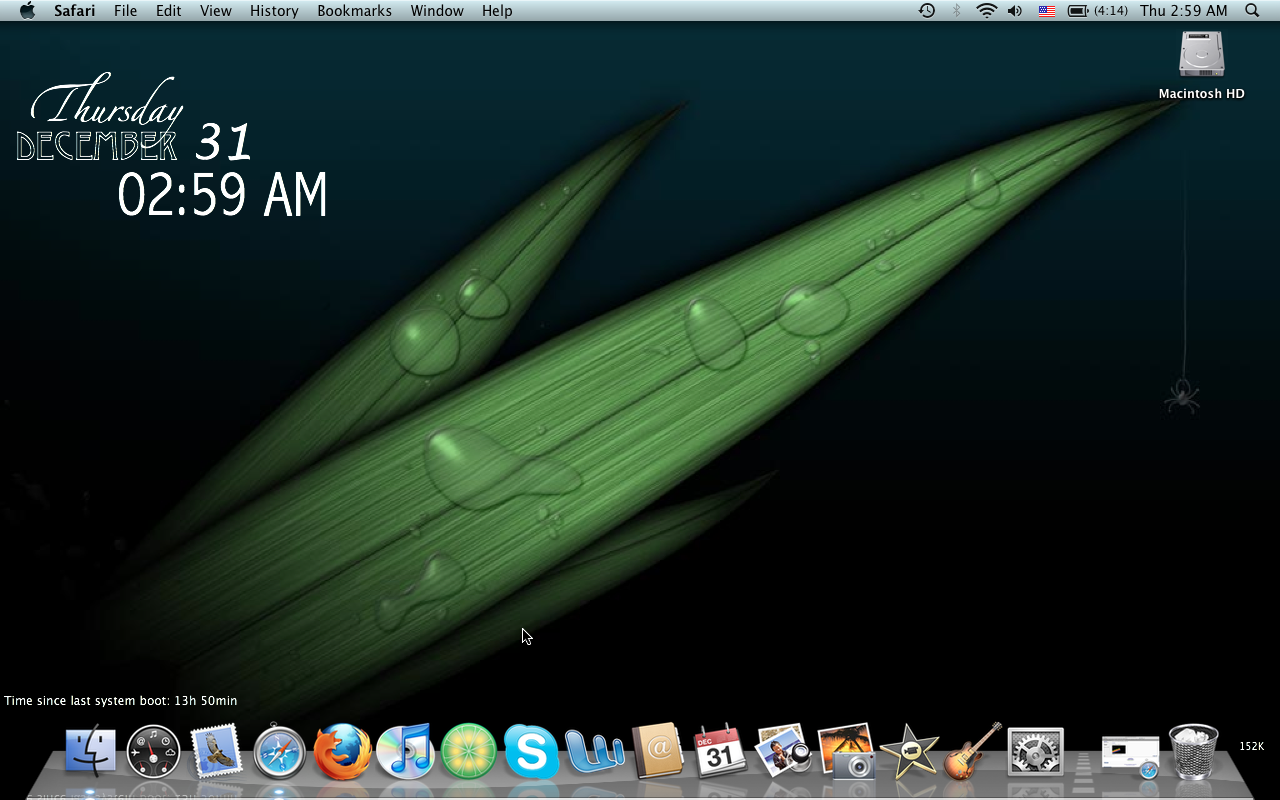Open the Apple menu
The height and width of the screenshot is (800, 1280).
27,11
